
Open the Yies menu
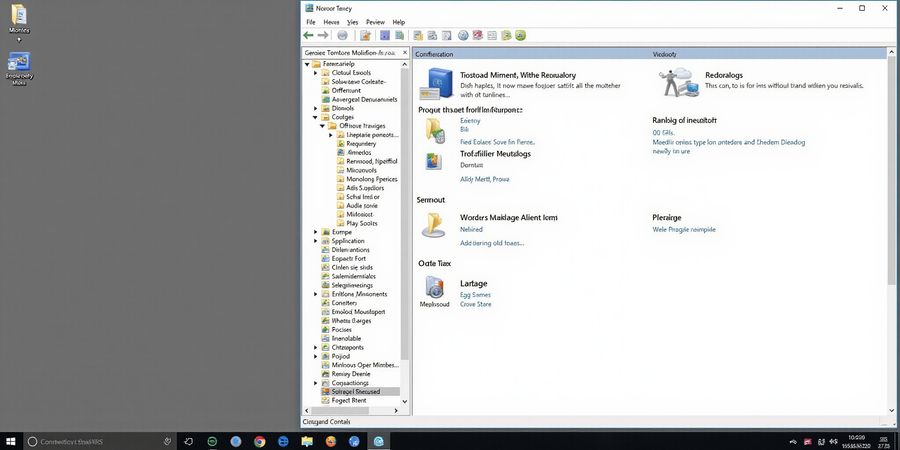[352, 22]
